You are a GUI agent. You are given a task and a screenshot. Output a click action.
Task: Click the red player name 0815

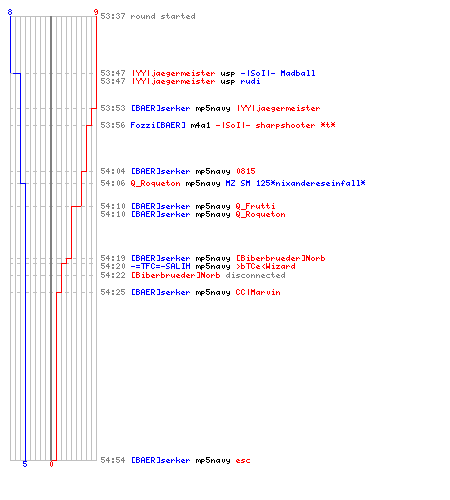pyautogui.click(x=246, y=171)
